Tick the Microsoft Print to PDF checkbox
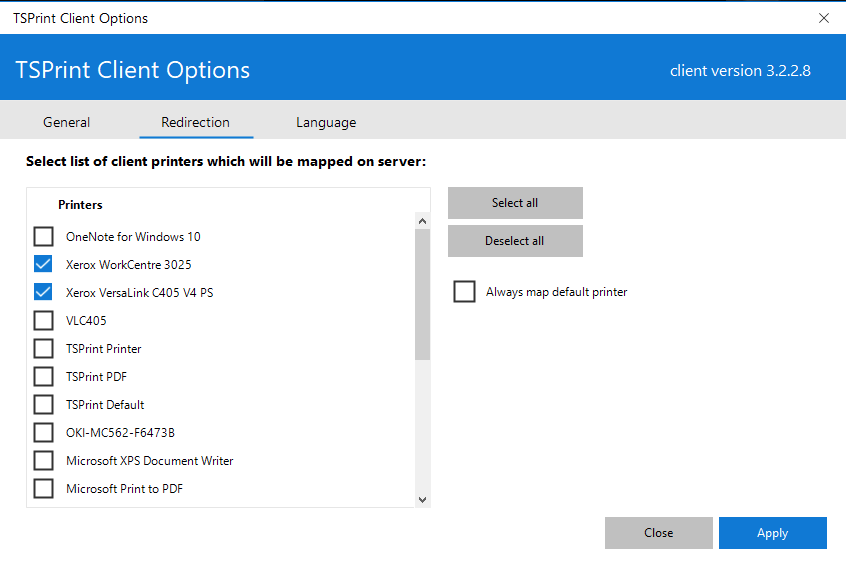 pyautogui.click(x=43, y=489)
